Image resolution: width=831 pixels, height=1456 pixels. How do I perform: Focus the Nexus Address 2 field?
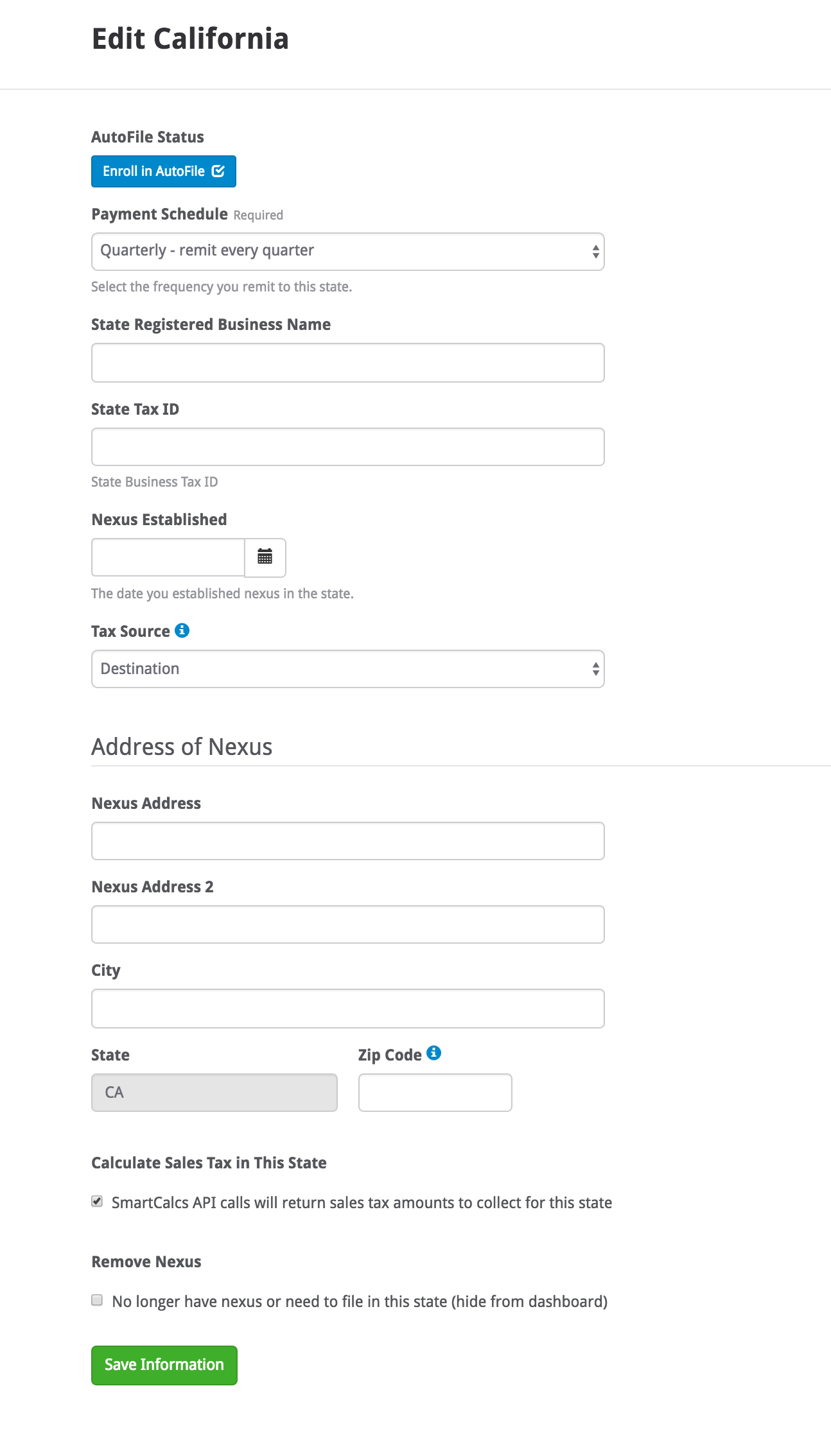pyautogui.click(x=348, y=924)
